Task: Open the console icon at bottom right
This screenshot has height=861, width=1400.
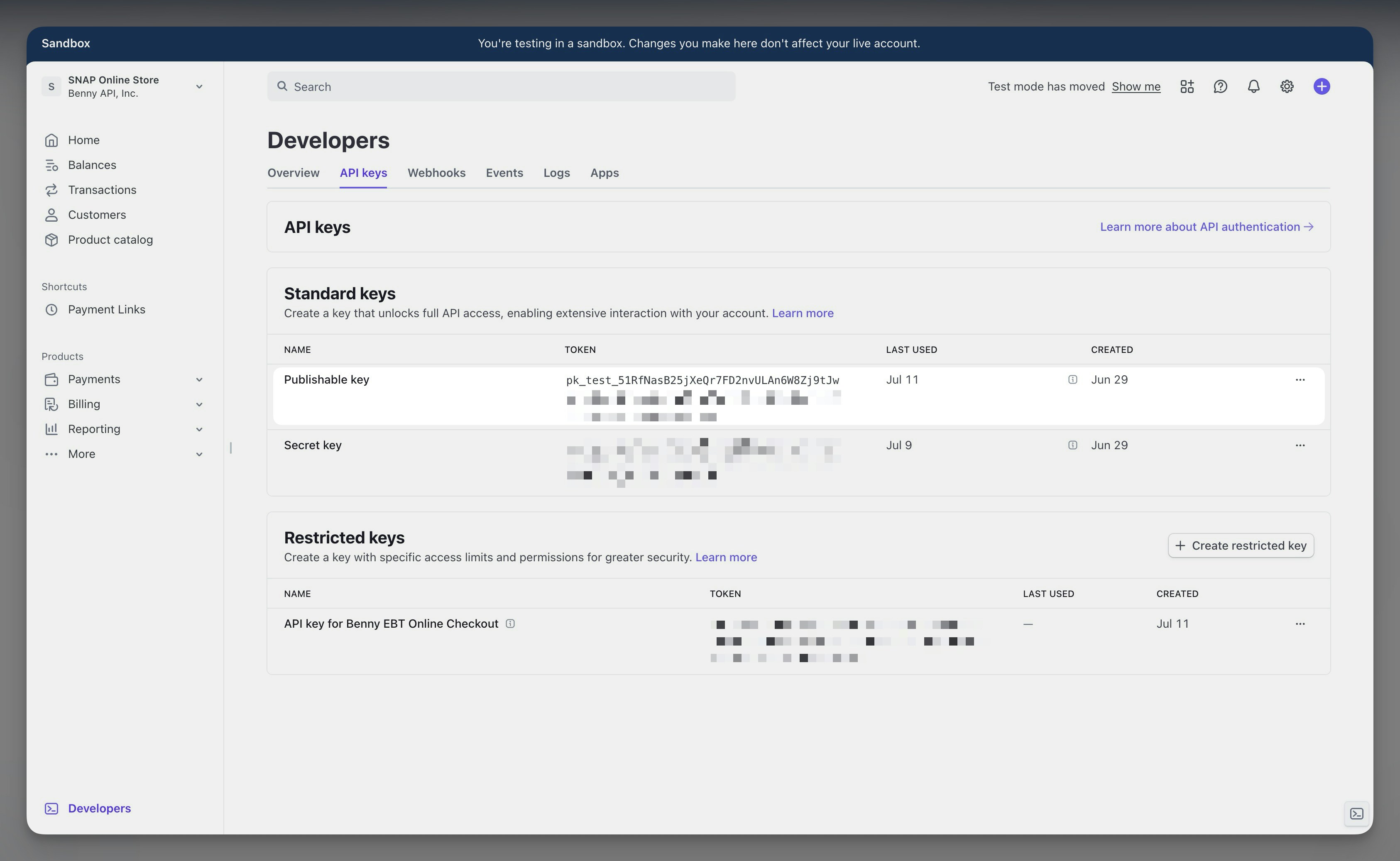Action: pyautogui.click(x=1356, y=813)
